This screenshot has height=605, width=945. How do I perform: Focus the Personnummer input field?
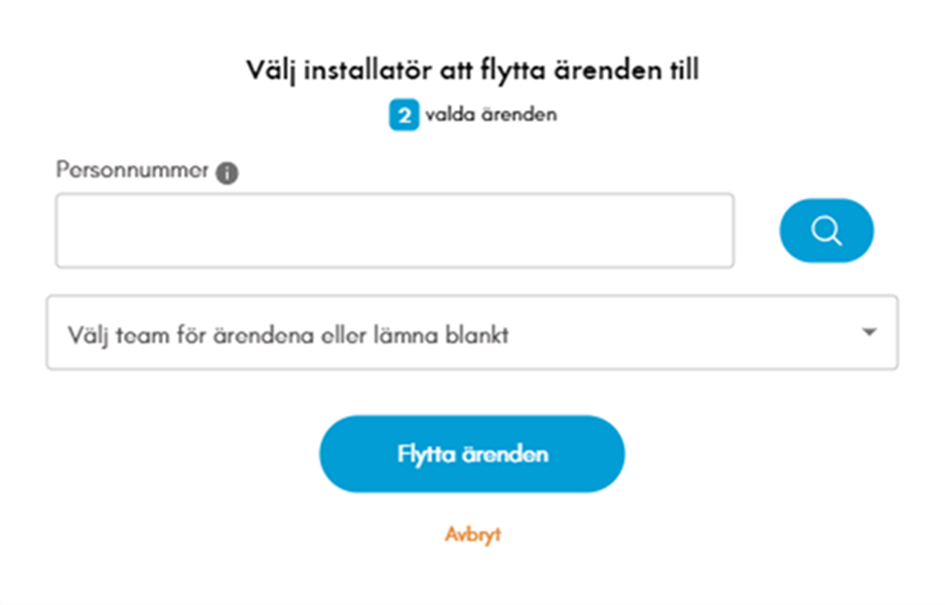point(394,231)
